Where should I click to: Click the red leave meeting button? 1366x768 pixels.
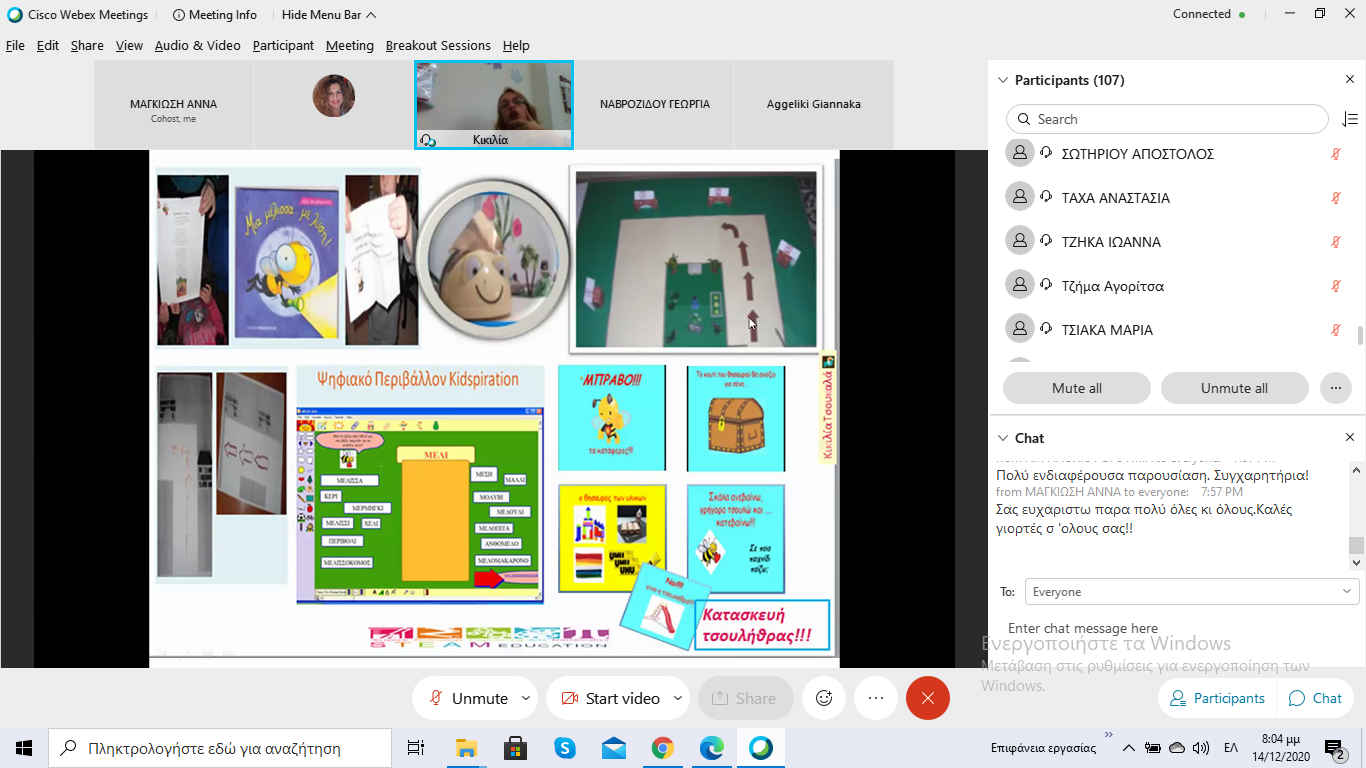(x=928, y=698)
